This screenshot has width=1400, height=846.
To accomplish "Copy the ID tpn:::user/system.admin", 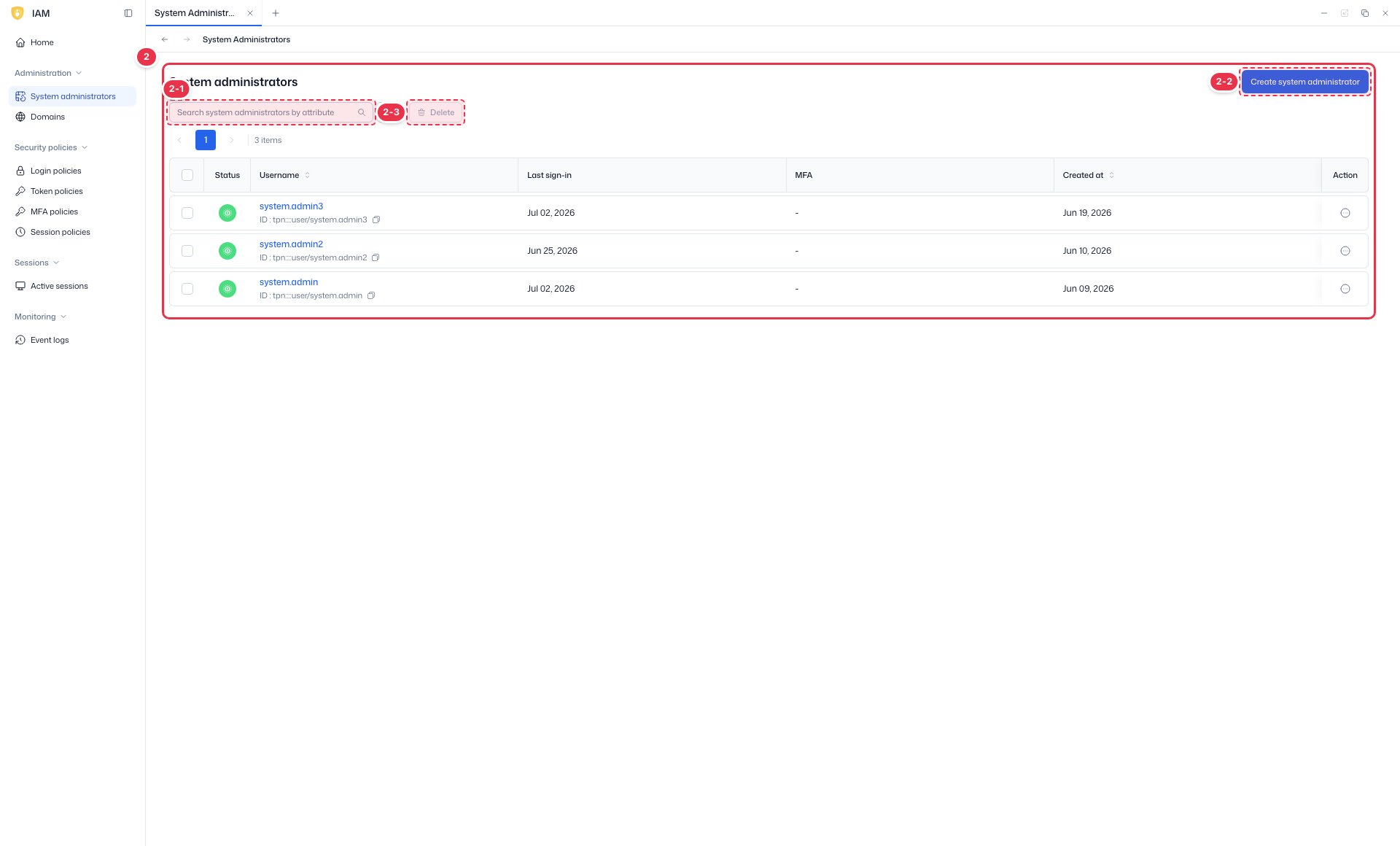I will [x=371, y=295].
